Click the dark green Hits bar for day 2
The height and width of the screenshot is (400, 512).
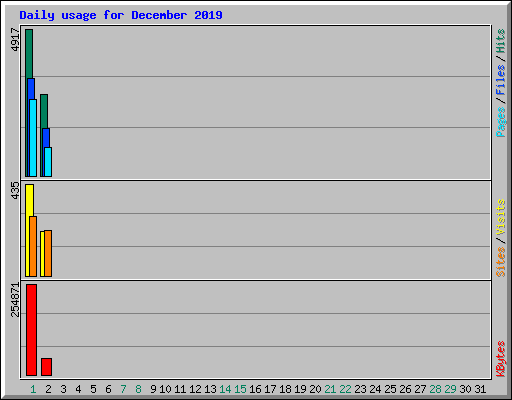(44, 111)
